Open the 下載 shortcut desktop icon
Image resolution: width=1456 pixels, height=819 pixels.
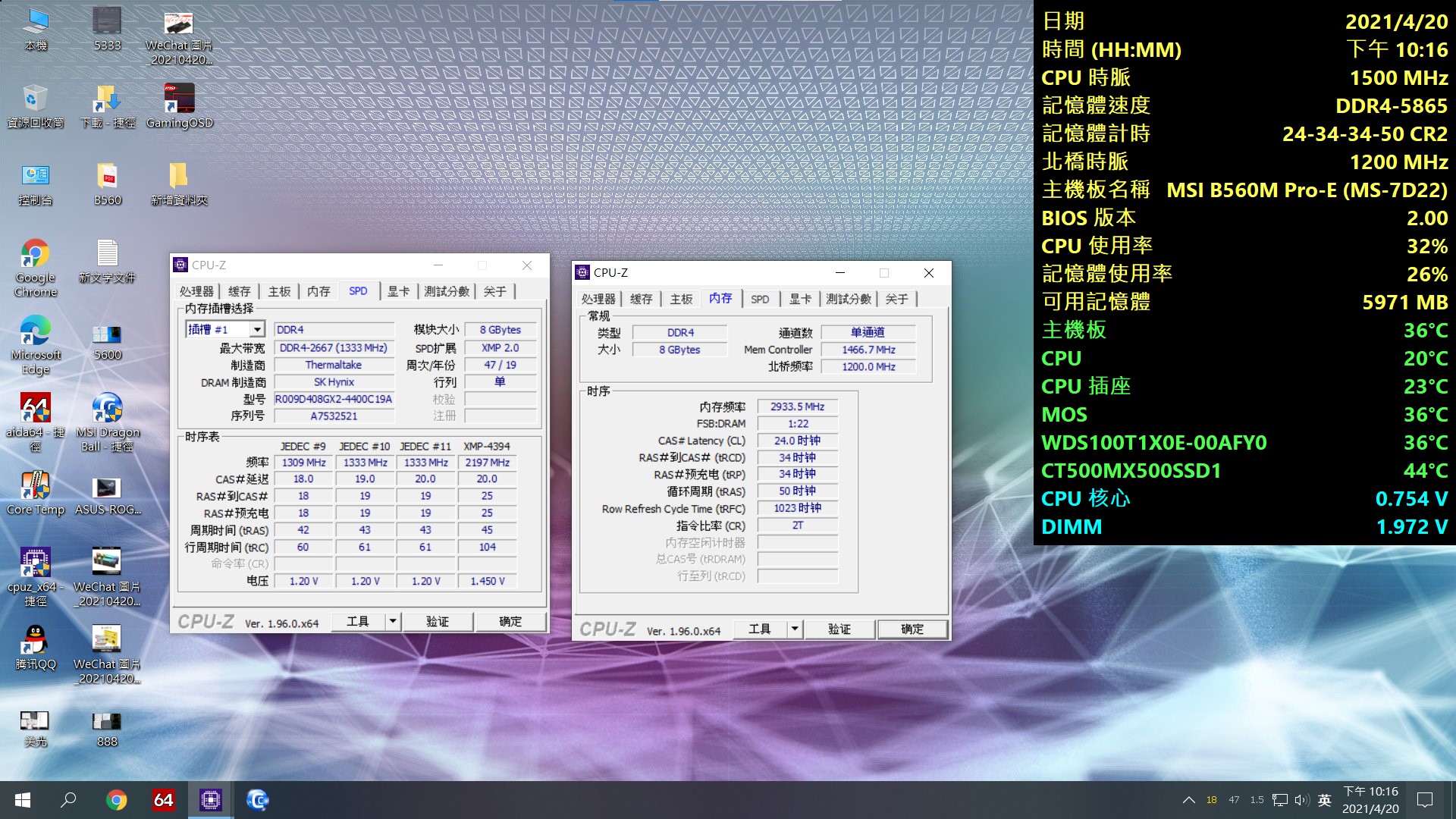(x=107, y=107)
